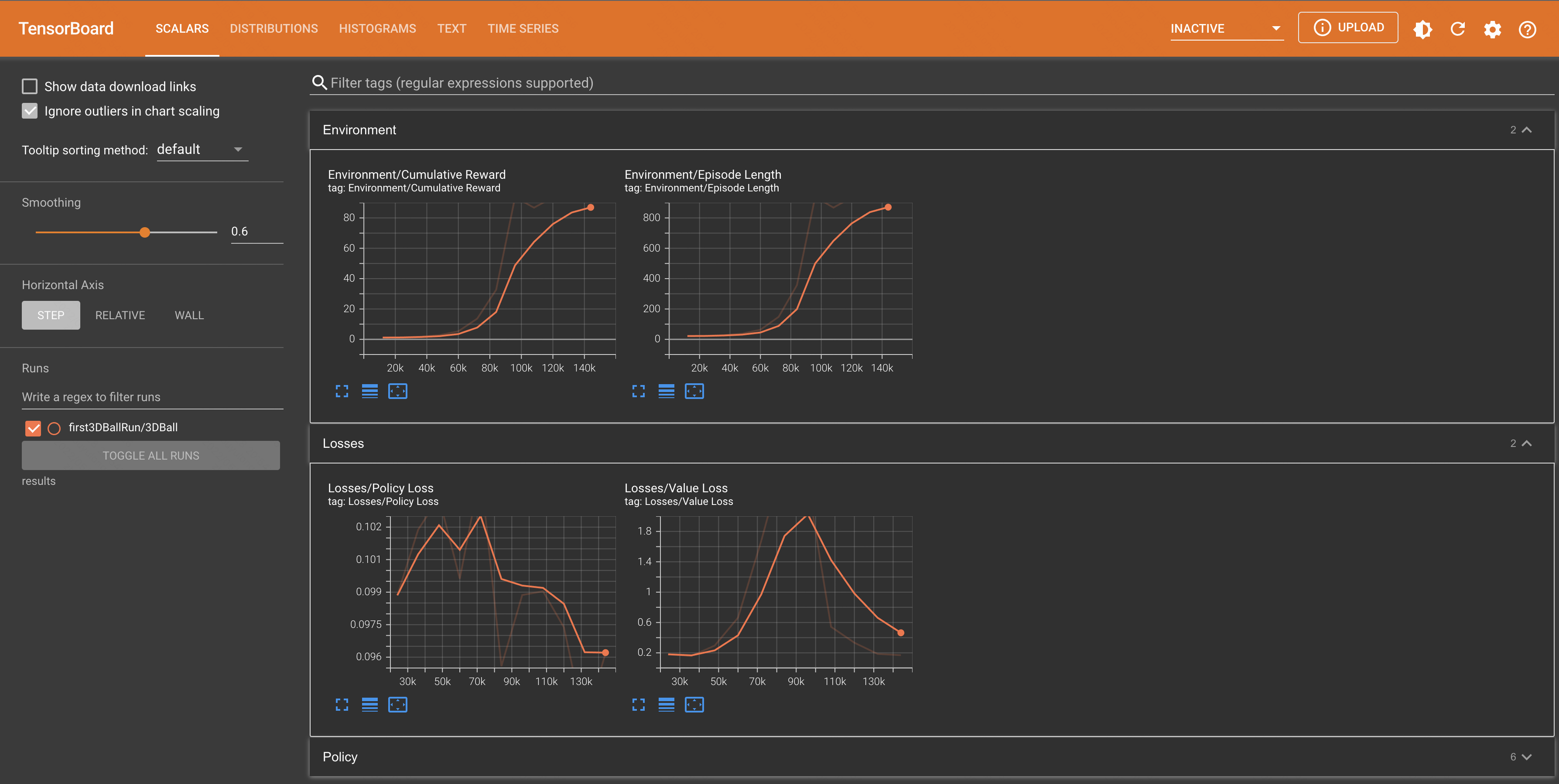The image size is (1559, 784).
Task: Click the Cumulative Reward final data point
Action: 591,208
